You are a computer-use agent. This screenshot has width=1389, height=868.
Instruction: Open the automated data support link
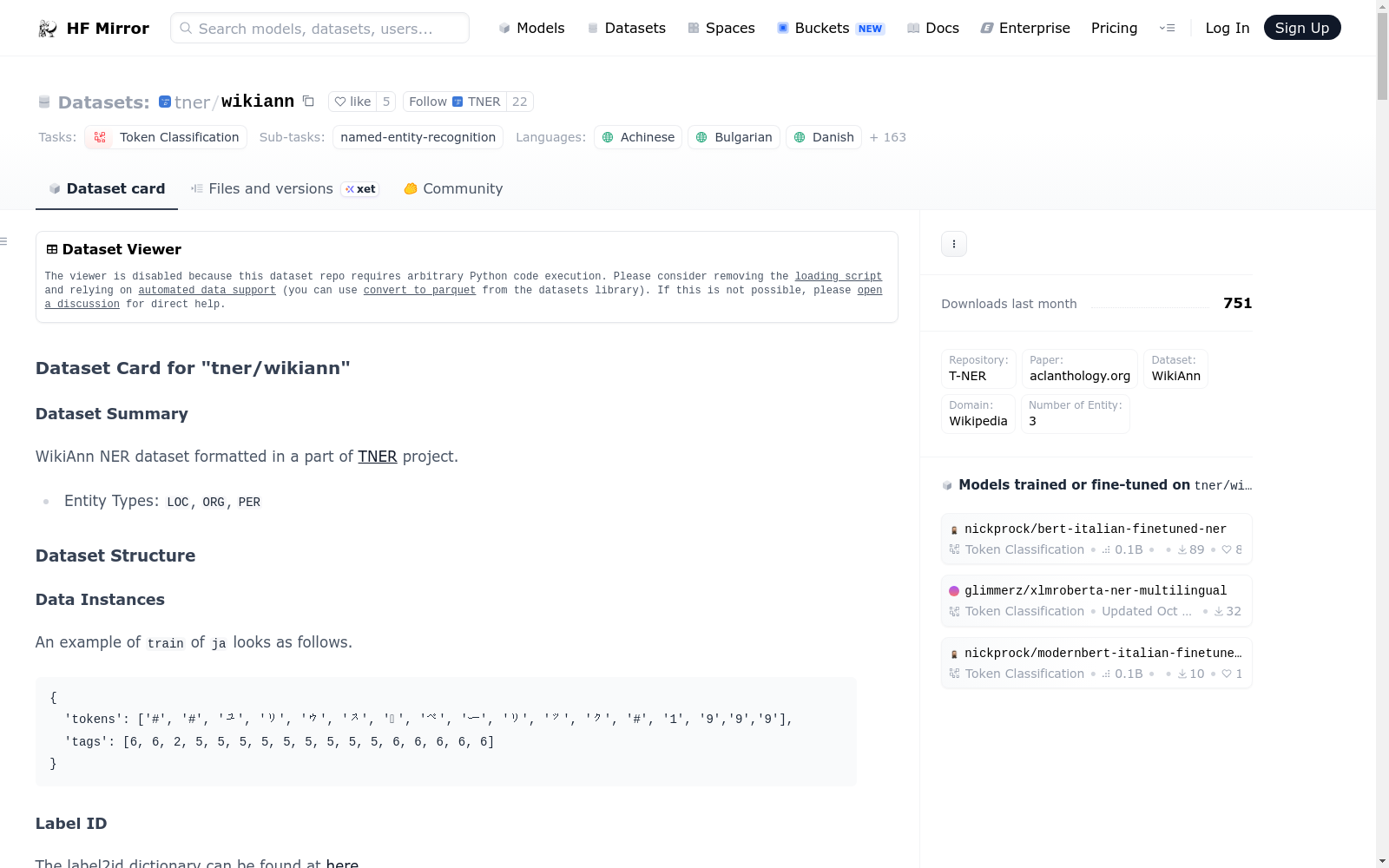point(207,291)
